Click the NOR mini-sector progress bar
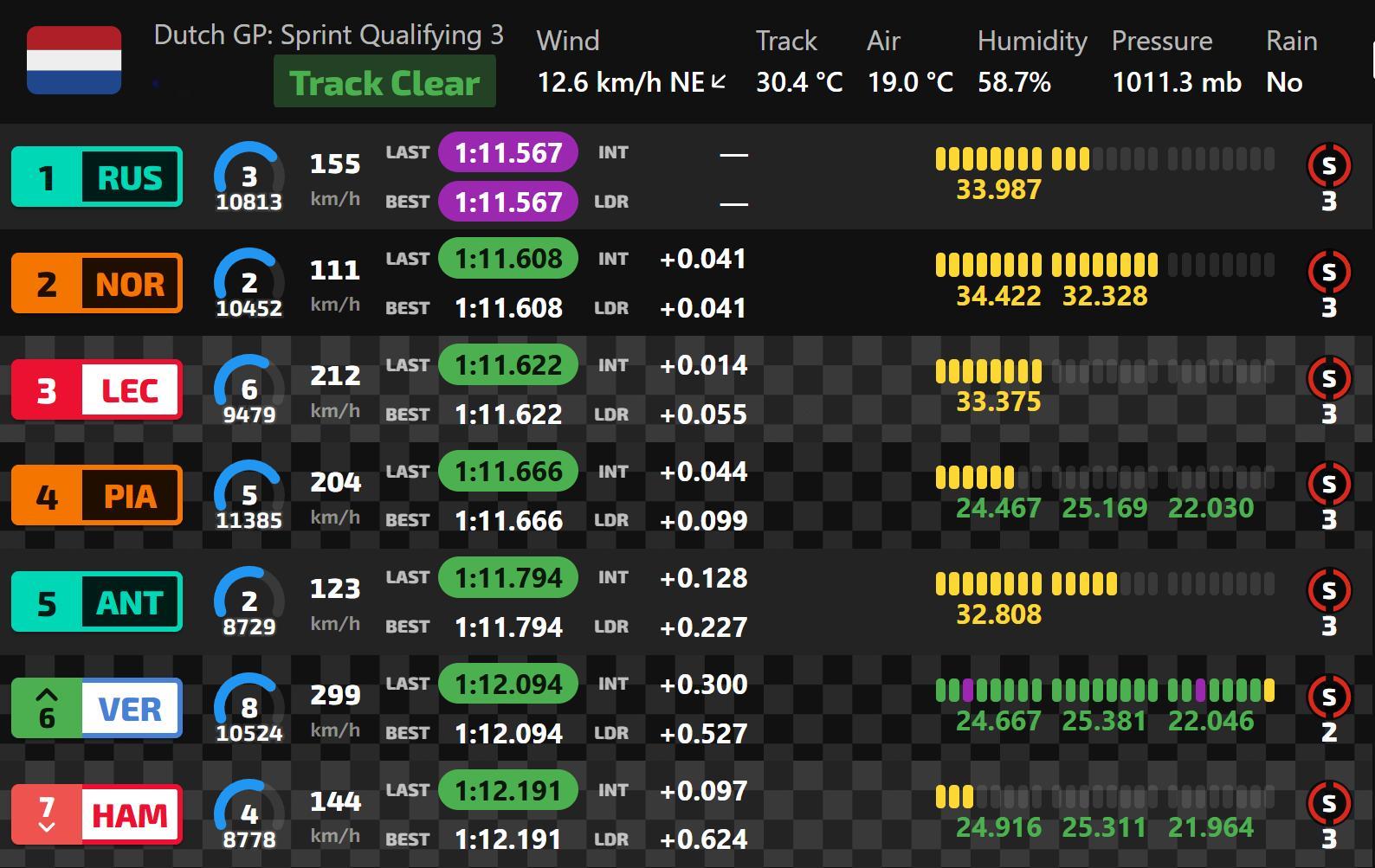 point(1105,265)
